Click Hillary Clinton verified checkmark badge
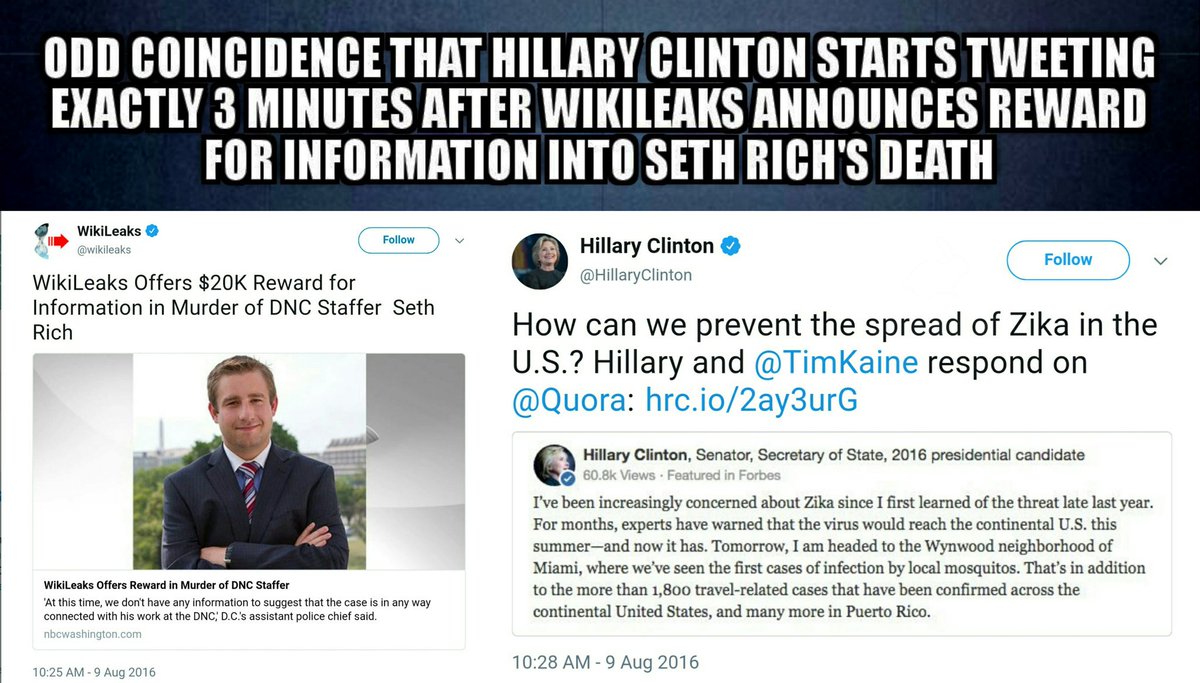1200x683 pixels. 732,246
